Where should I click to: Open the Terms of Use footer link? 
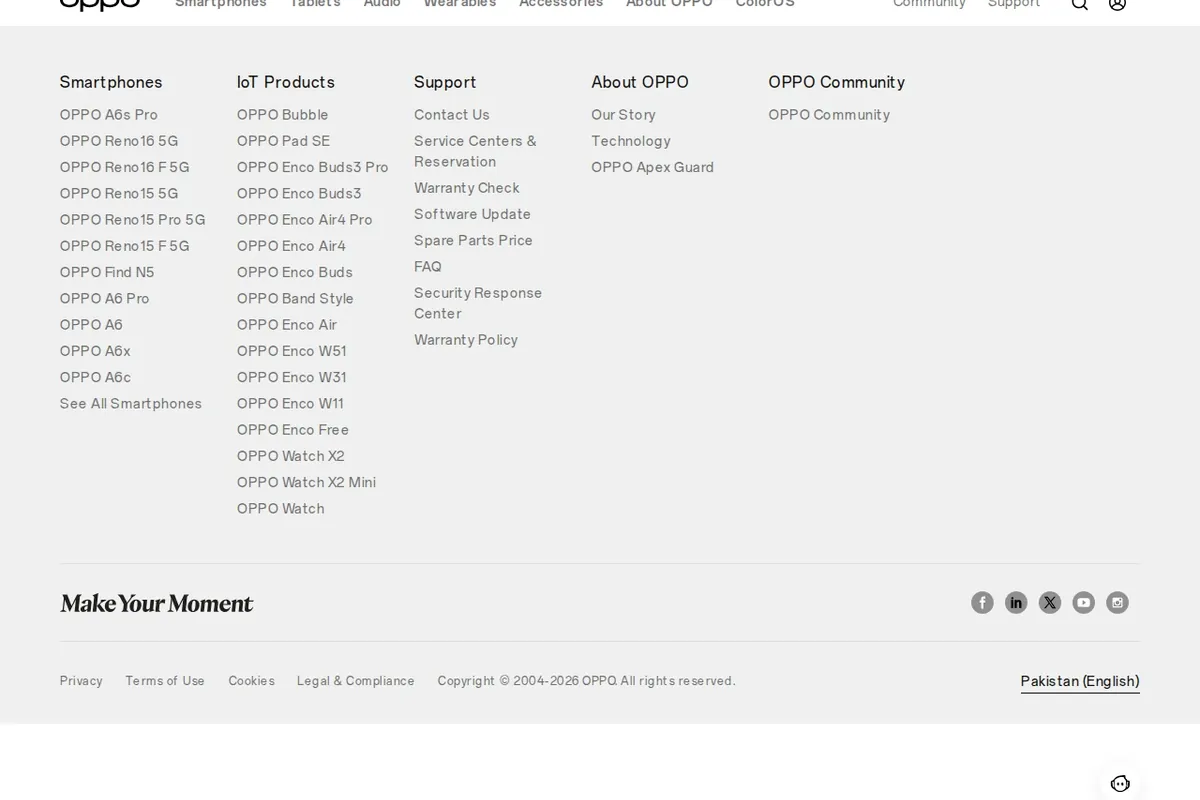165,681
